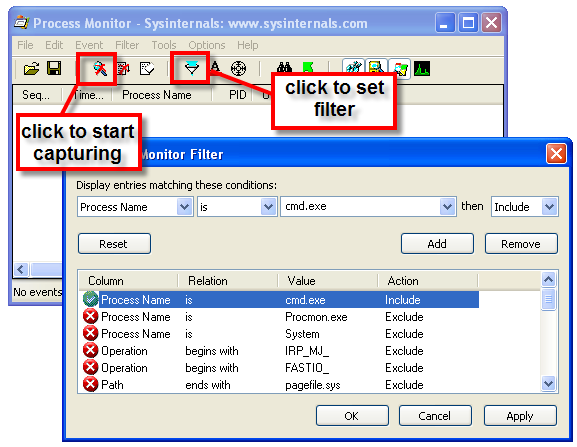Open the Tools menu
The height and width of the screenshot is (447, 577).
[164, 45]
